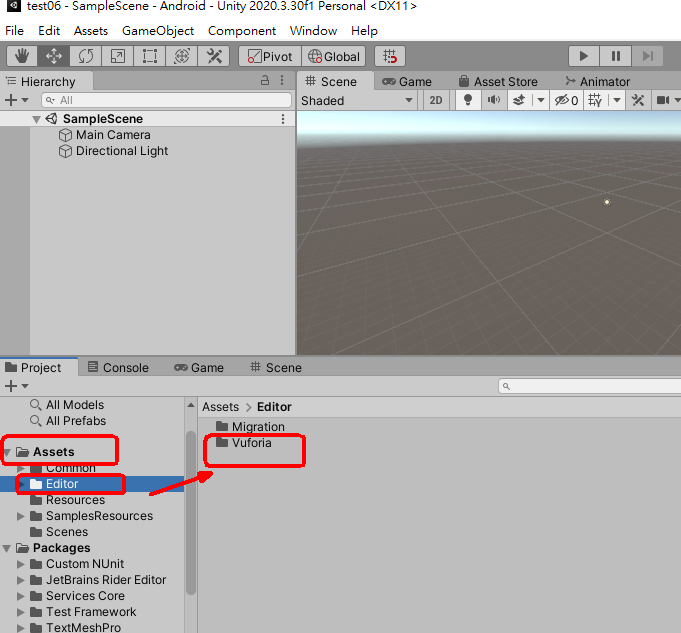Select the Rotate tool

(x=86, y=56)
